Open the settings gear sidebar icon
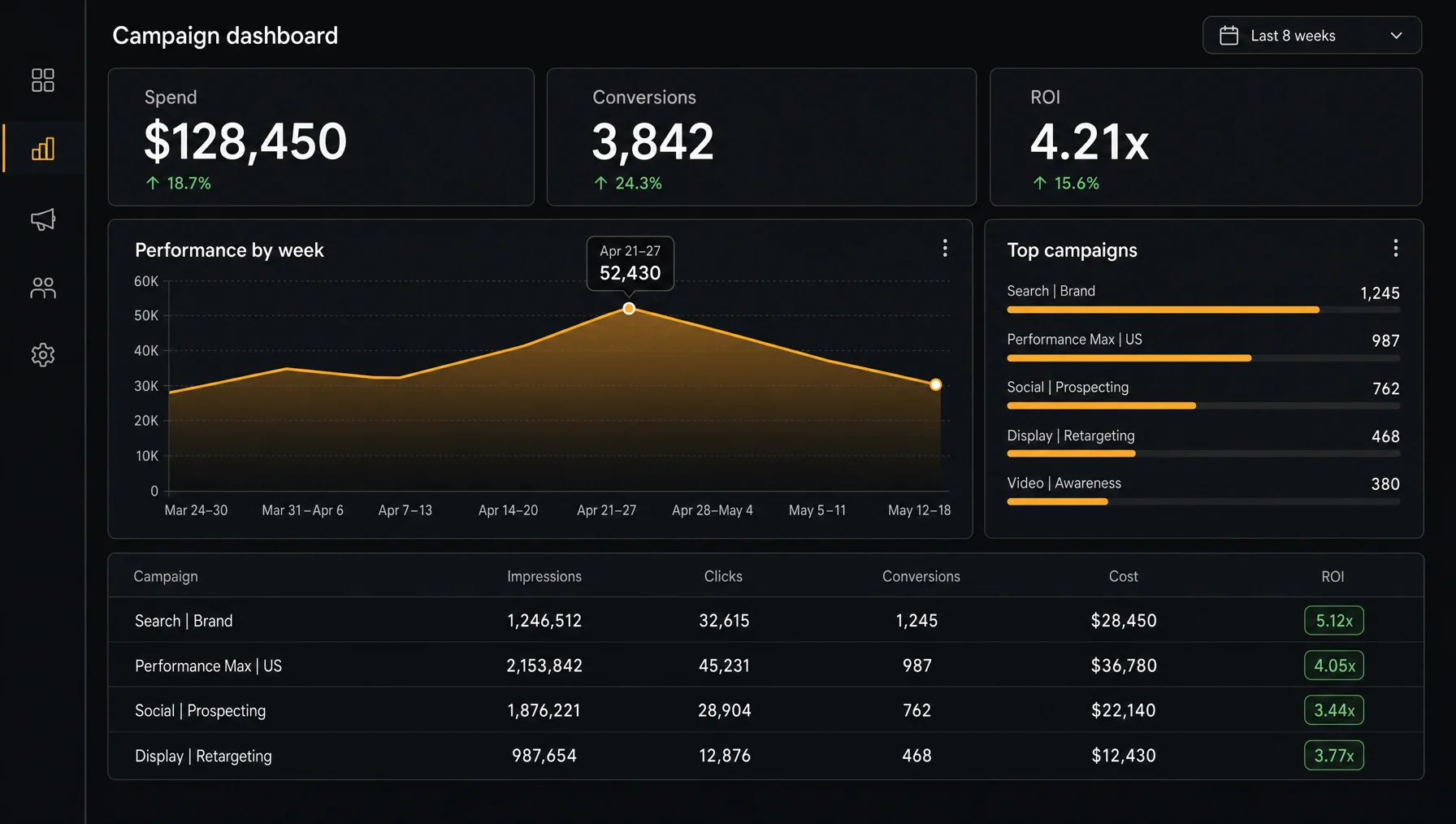Viewport: 1456px width, 824px height. coord(42,354)
